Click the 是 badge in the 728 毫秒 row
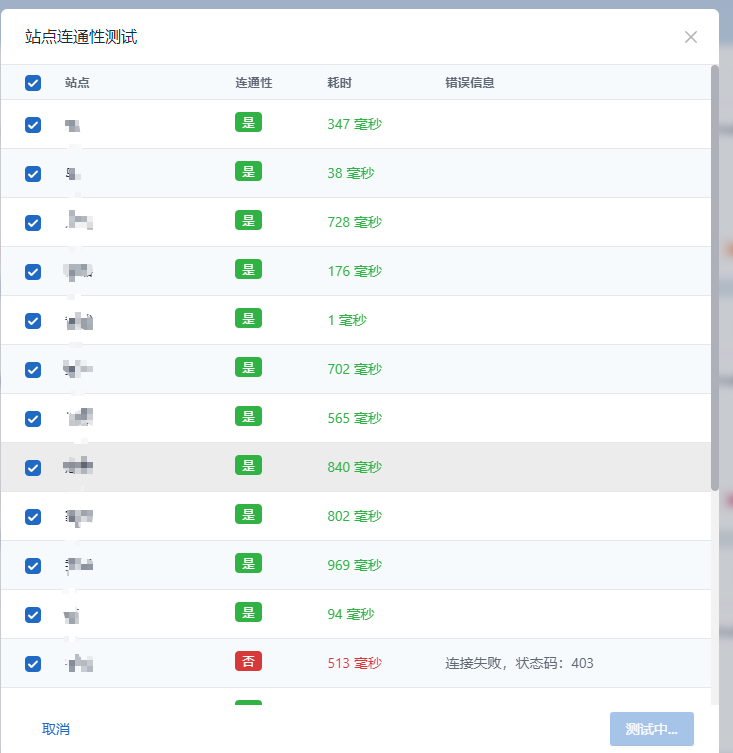The height and width of the screenshot is (753, 733). [248, 220]
